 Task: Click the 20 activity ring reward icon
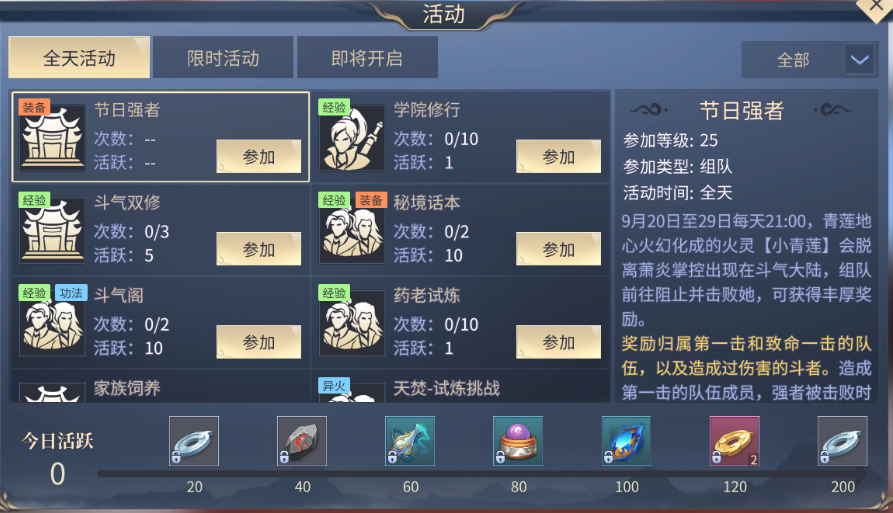194,441
